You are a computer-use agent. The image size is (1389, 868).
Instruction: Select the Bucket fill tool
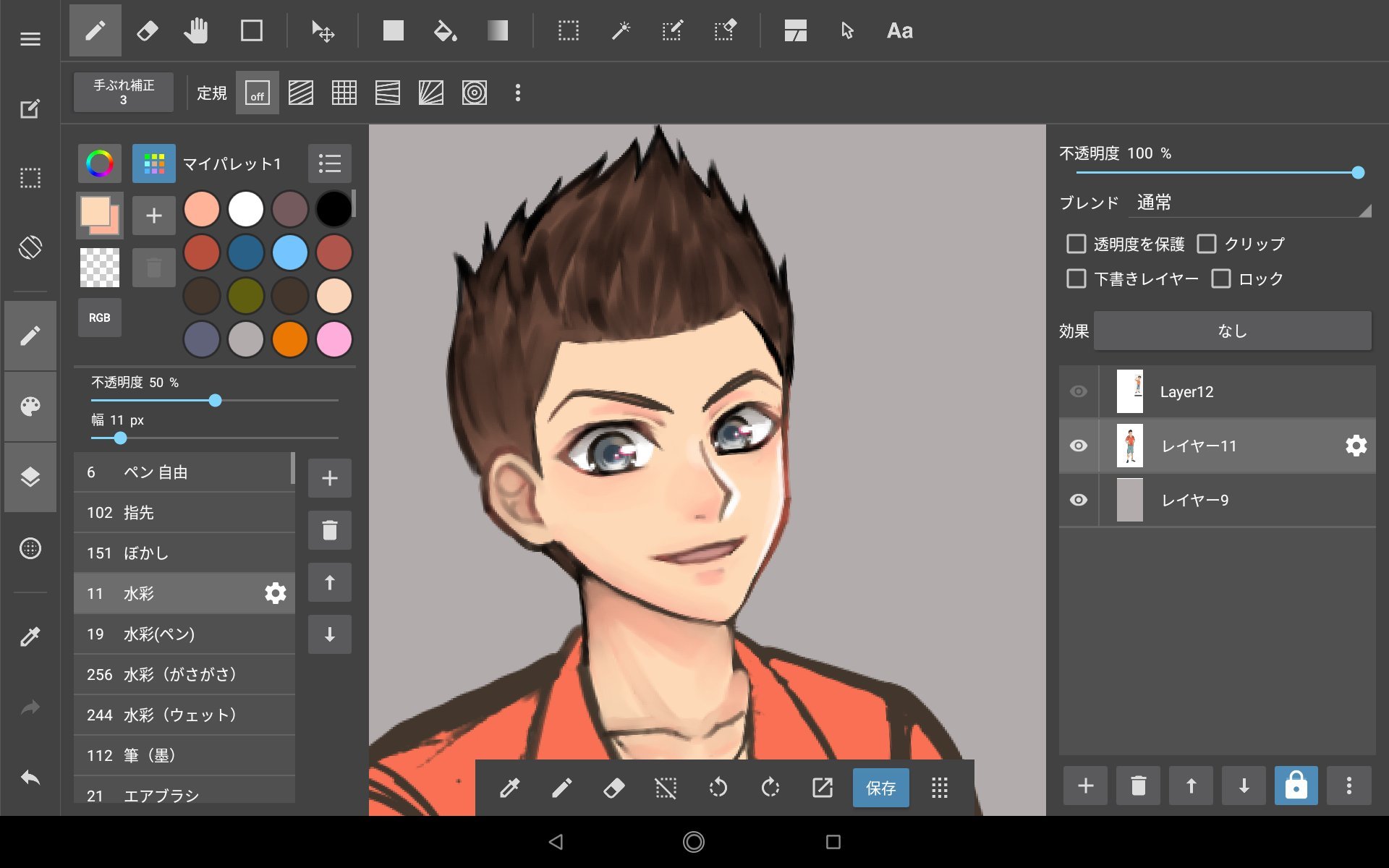pos(444,31)
